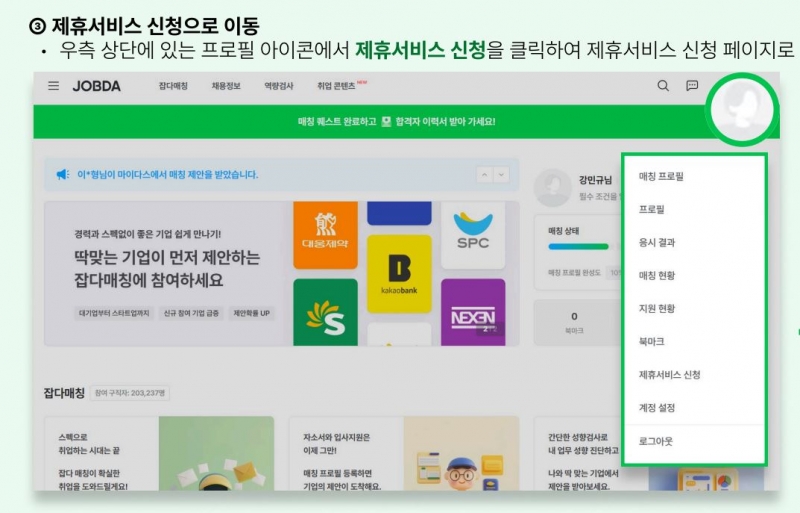
Task: Choose 로그아웃 from the profile menu
Action: click(x=657, y=441)
